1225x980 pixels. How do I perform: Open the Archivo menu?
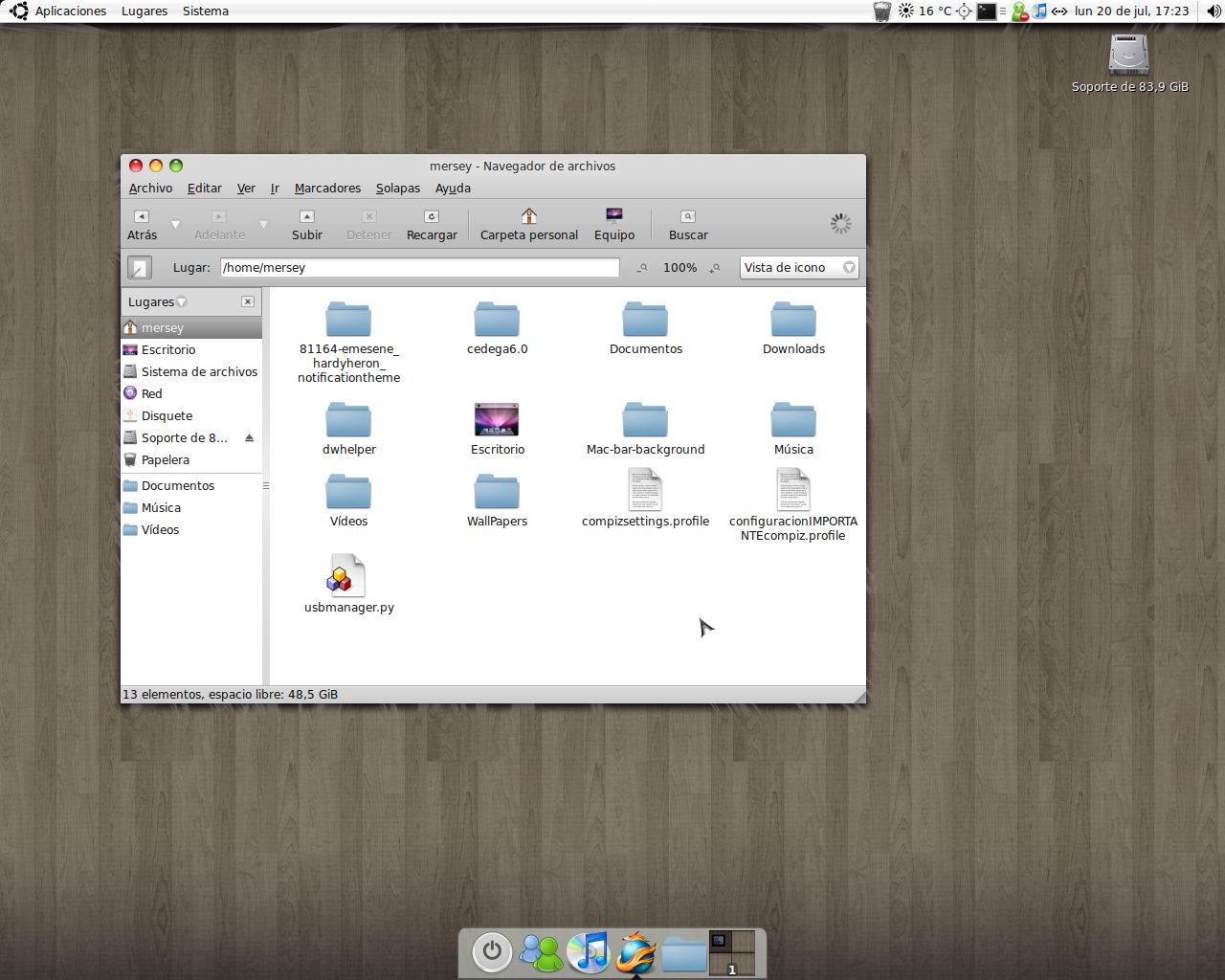tap(150, 189)
